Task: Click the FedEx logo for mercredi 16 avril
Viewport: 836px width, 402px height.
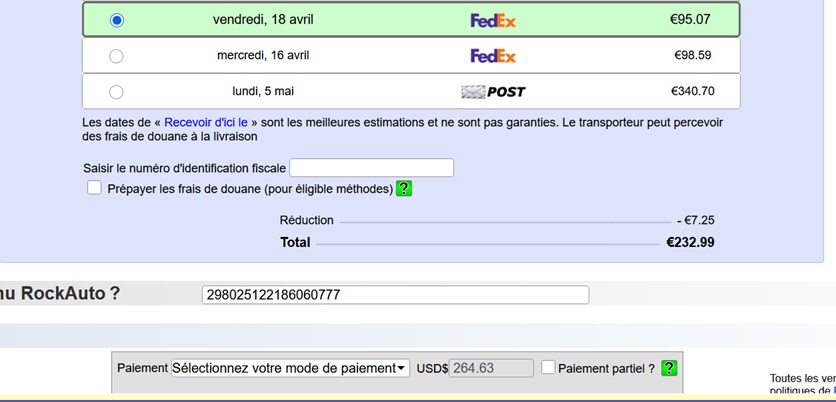Action: [493, 56]
